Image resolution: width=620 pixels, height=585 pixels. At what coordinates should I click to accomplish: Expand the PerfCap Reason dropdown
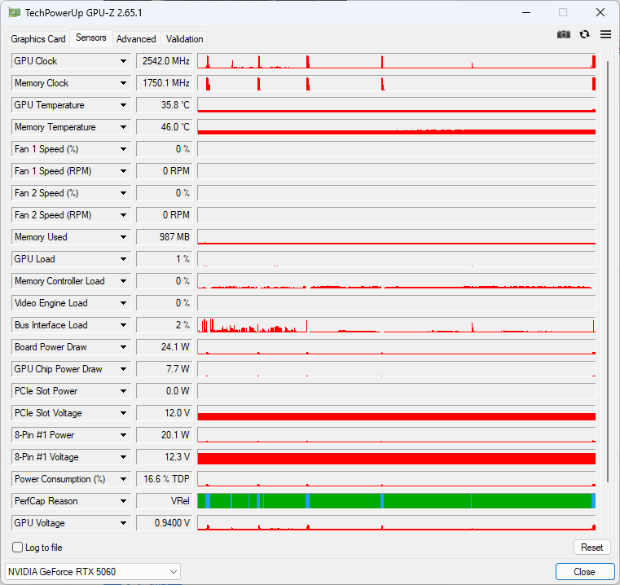123,501
